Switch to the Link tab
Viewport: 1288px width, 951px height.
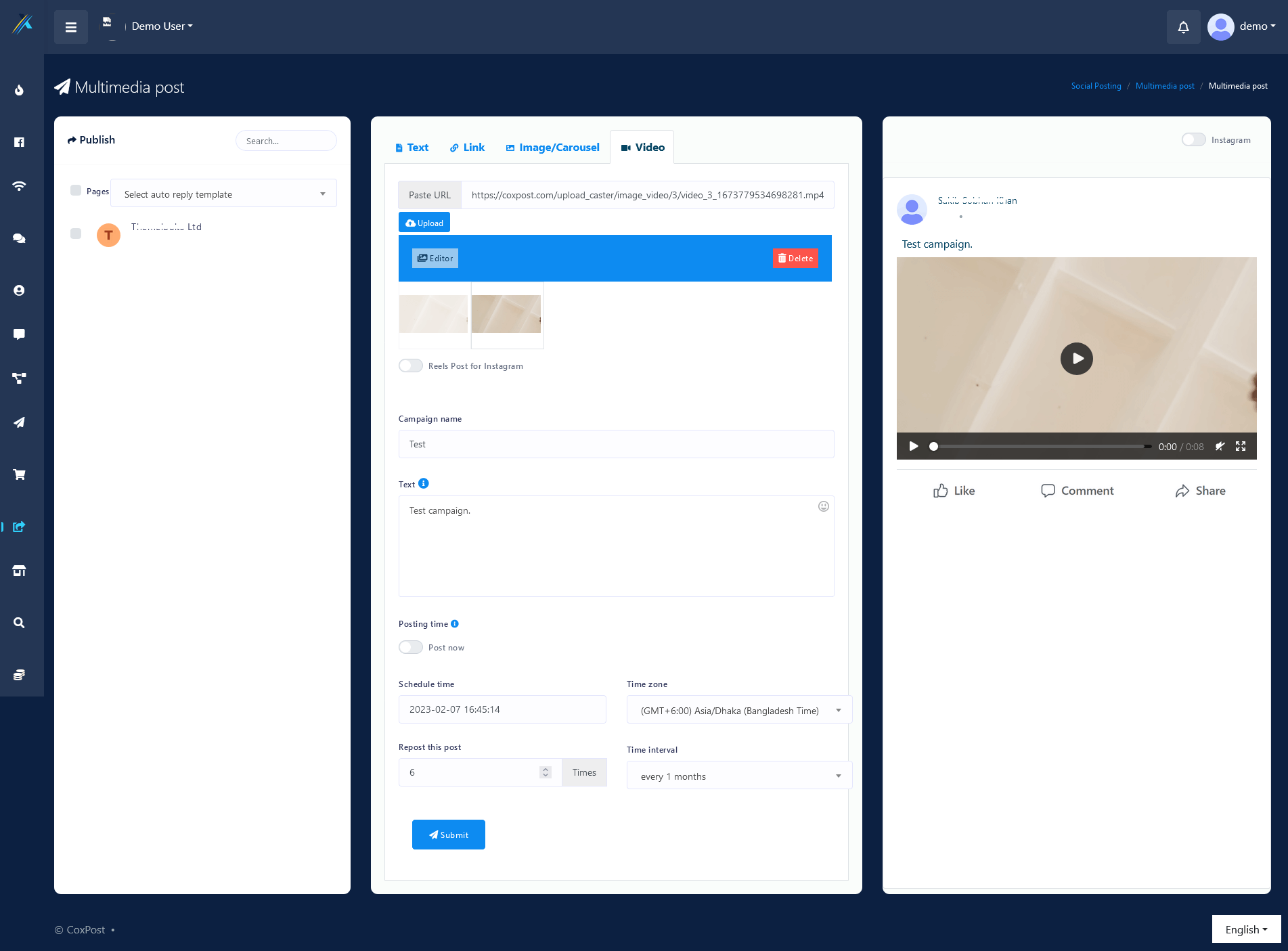467,148
